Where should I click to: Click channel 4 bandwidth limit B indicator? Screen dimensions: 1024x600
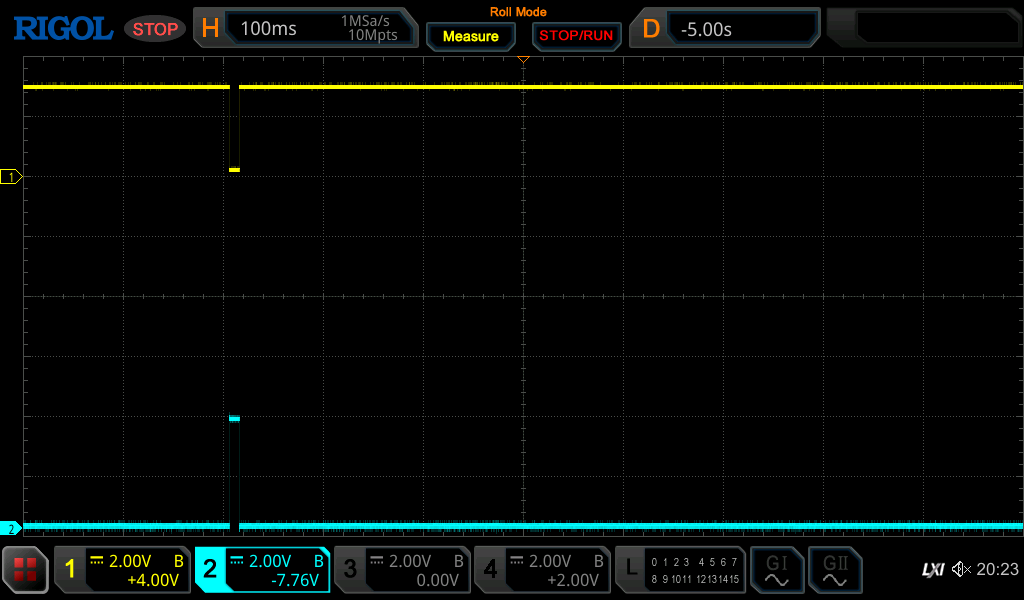pos(598,561)
